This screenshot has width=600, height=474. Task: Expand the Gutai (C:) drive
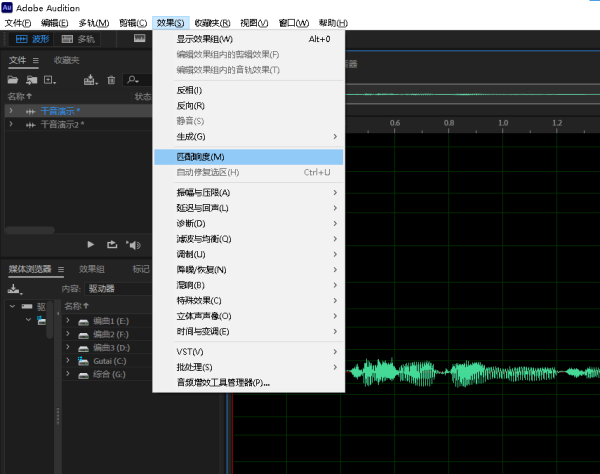(67, 360)
